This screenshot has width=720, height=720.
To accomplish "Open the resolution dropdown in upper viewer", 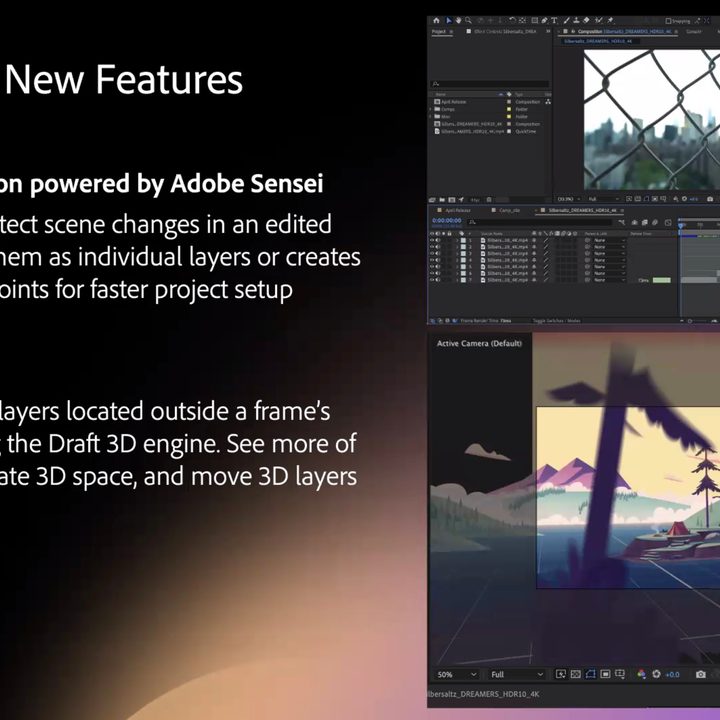I will point(602,199).
